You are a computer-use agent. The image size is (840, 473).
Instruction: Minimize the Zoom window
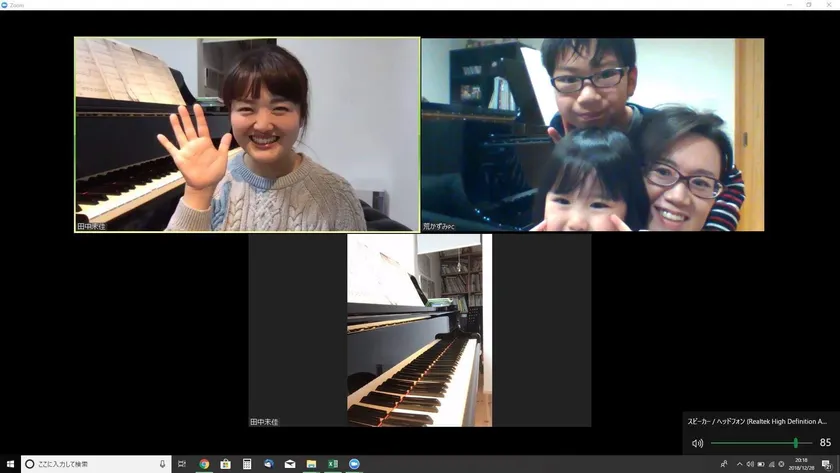click(789, 5)
